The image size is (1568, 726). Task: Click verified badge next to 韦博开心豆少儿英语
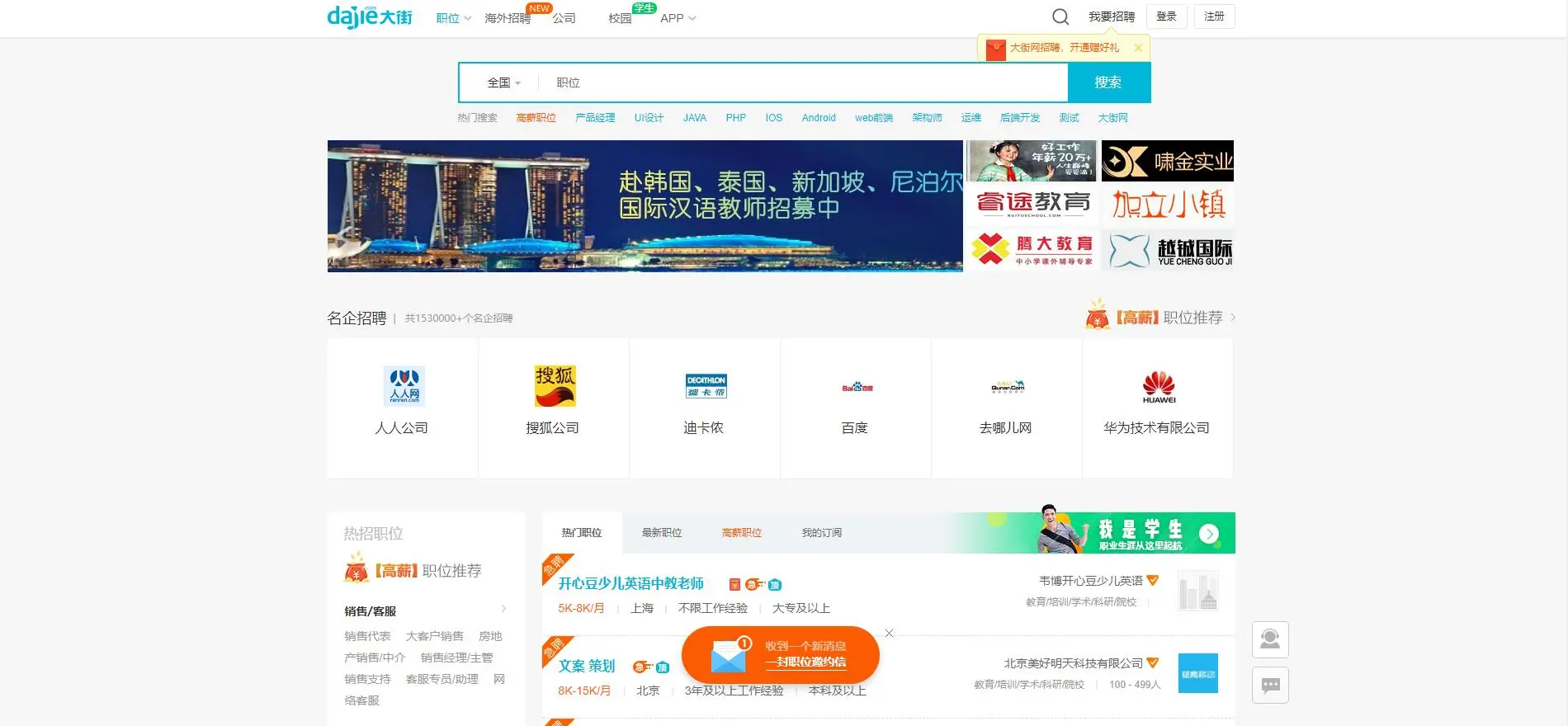(x=1153, y=580)
